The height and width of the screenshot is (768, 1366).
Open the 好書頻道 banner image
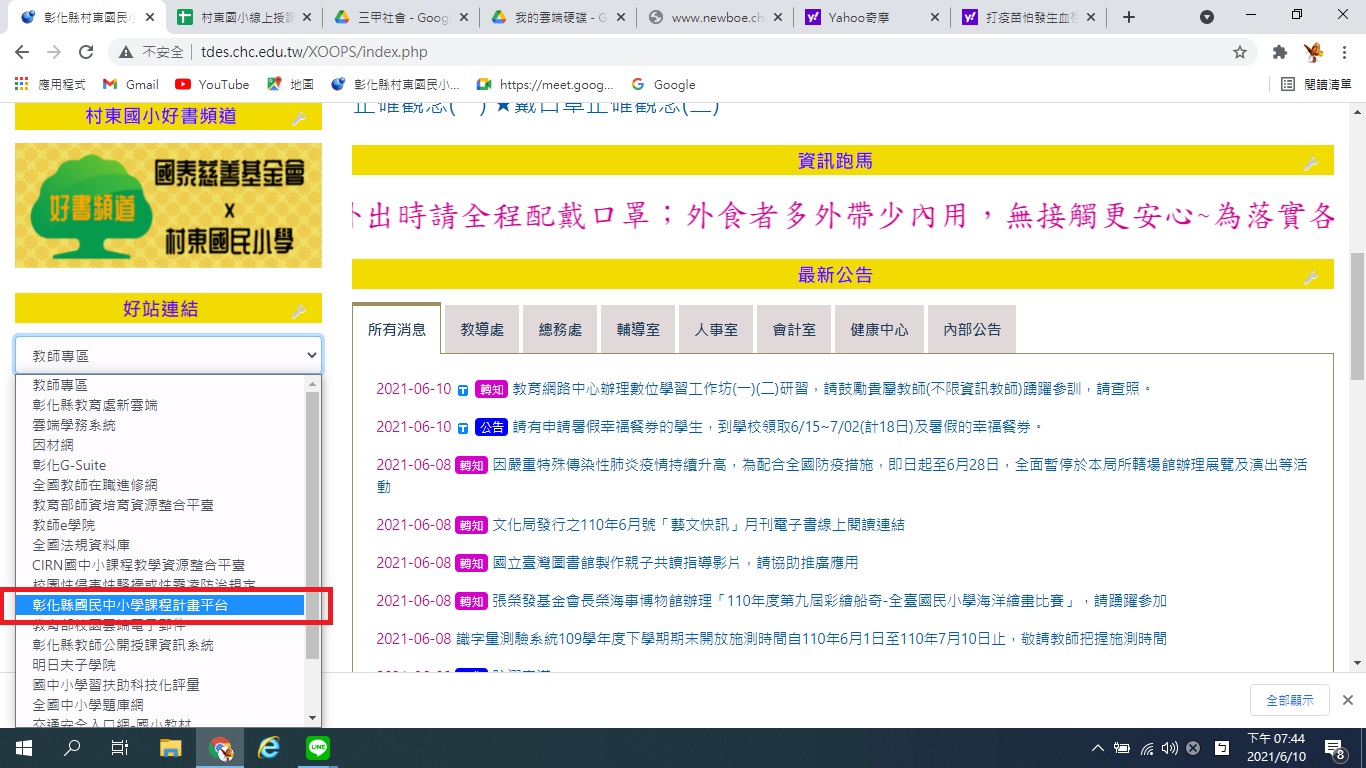pyautogui.click(x=168, y=205)
